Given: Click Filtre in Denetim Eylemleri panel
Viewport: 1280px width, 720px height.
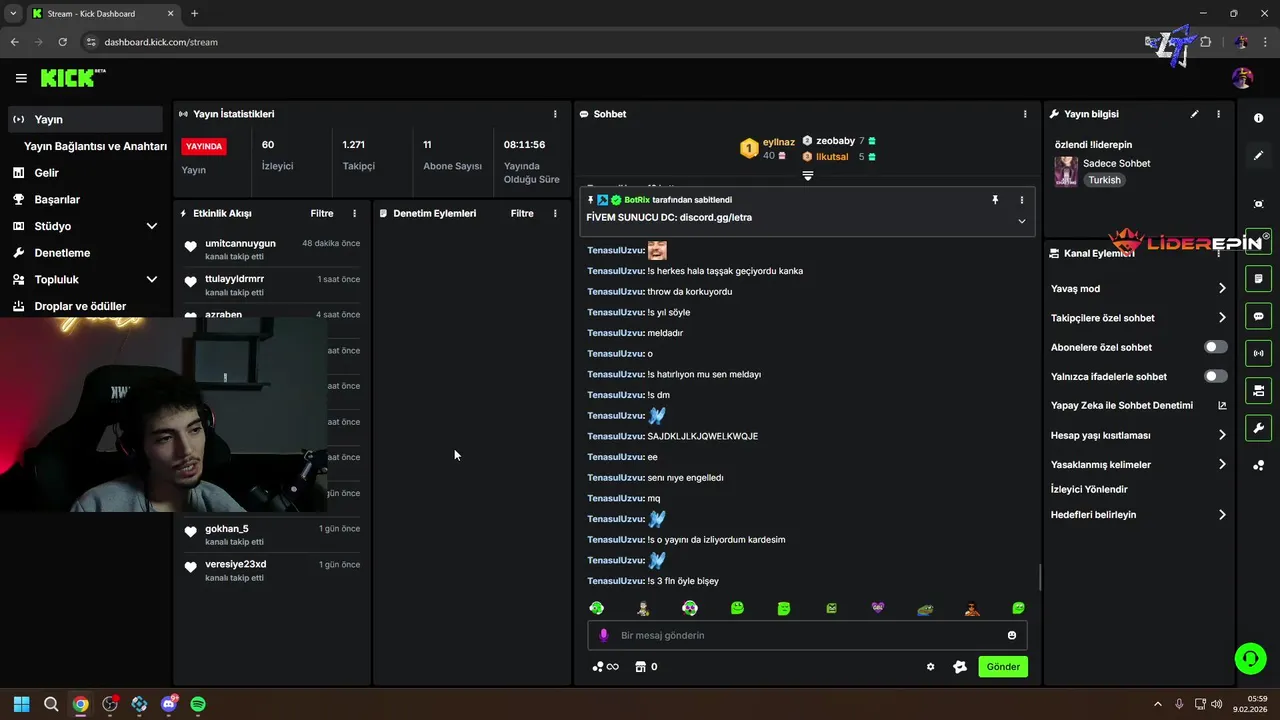Looking at the screenshot, I should pos(522,213).
